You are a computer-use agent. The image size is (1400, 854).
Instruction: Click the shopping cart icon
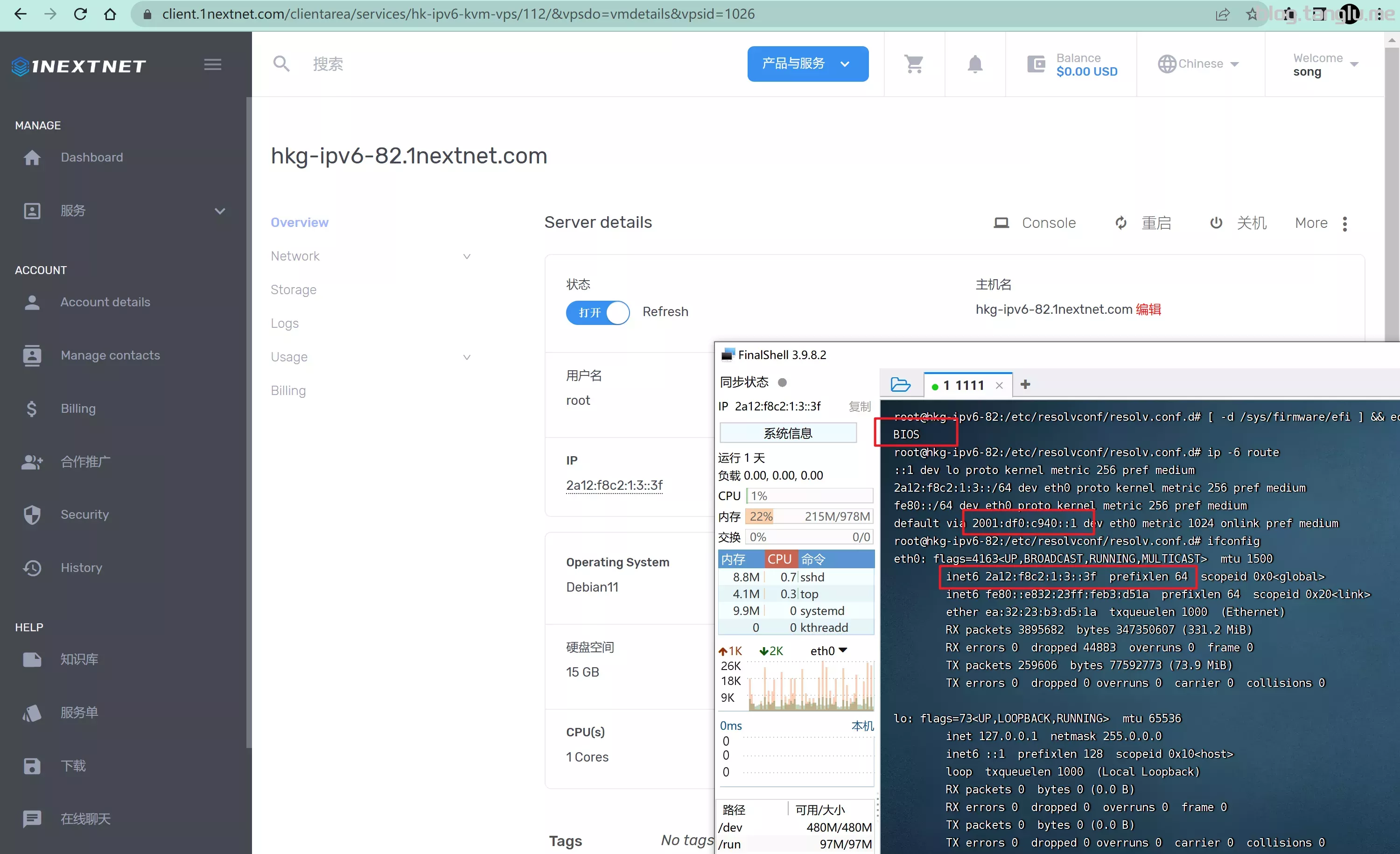[x=914, y=64]
